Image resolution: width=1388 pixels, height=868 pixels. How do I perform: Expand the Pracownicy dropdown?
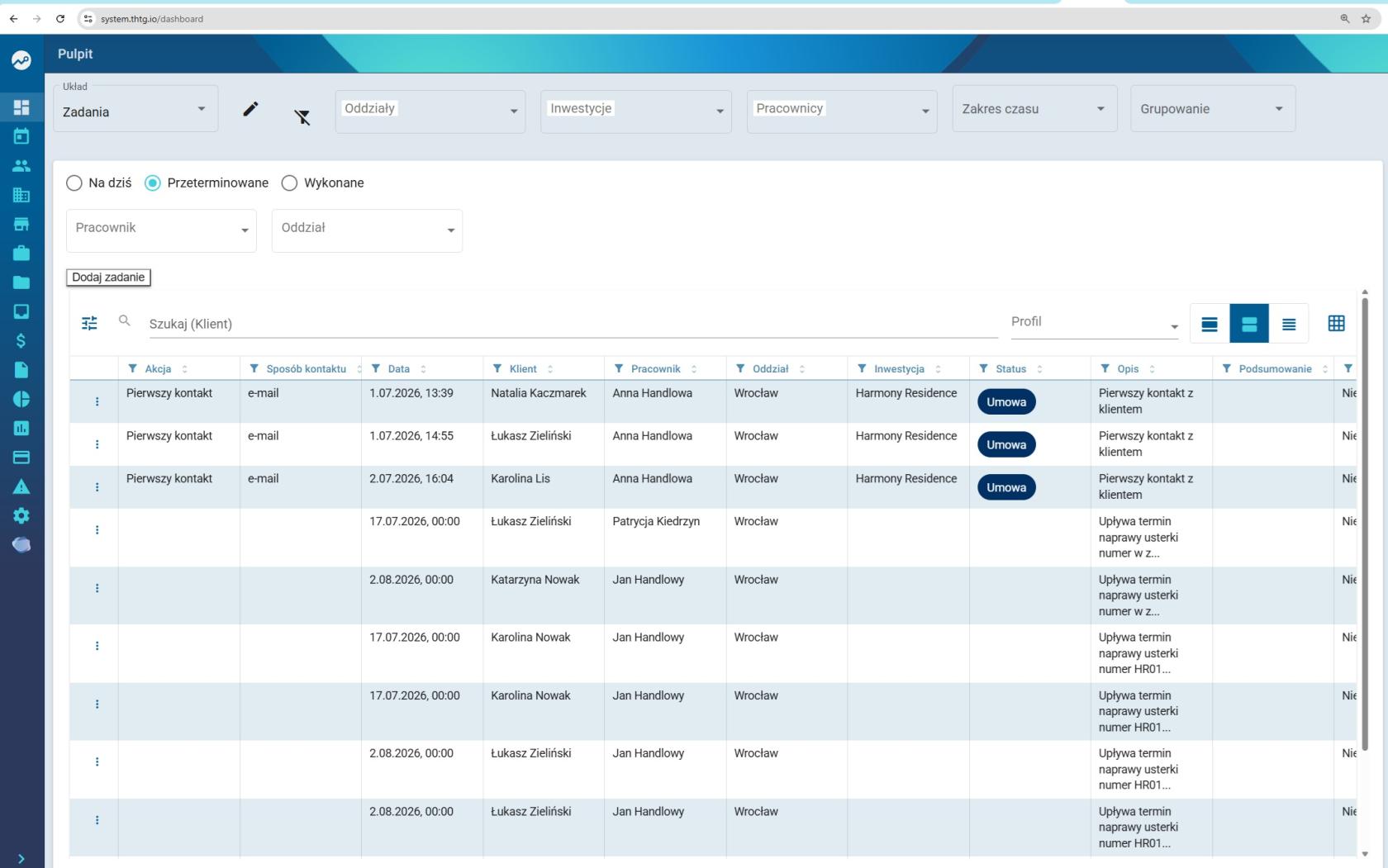tap(842, 111)
